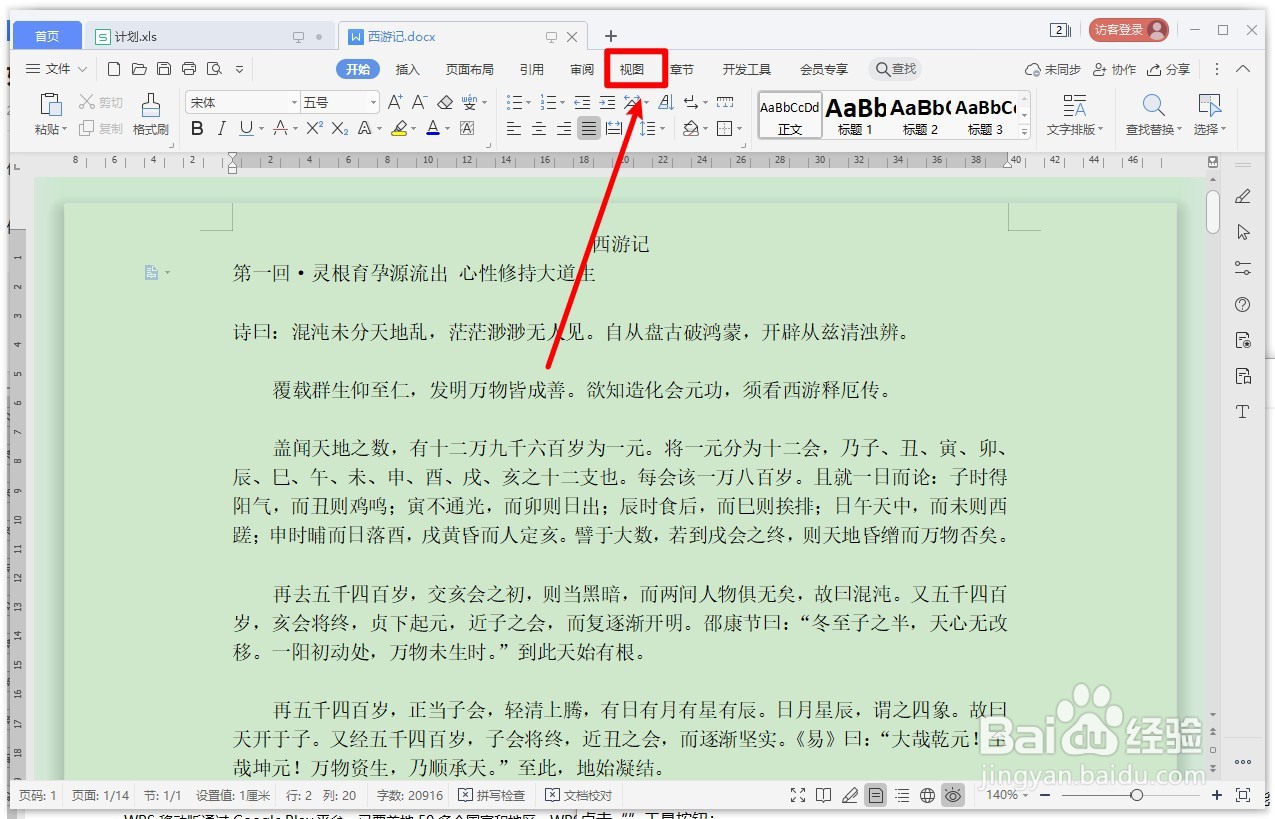Click the Print icon in quick toolbar
The image size is (1275, 819).
189,69
